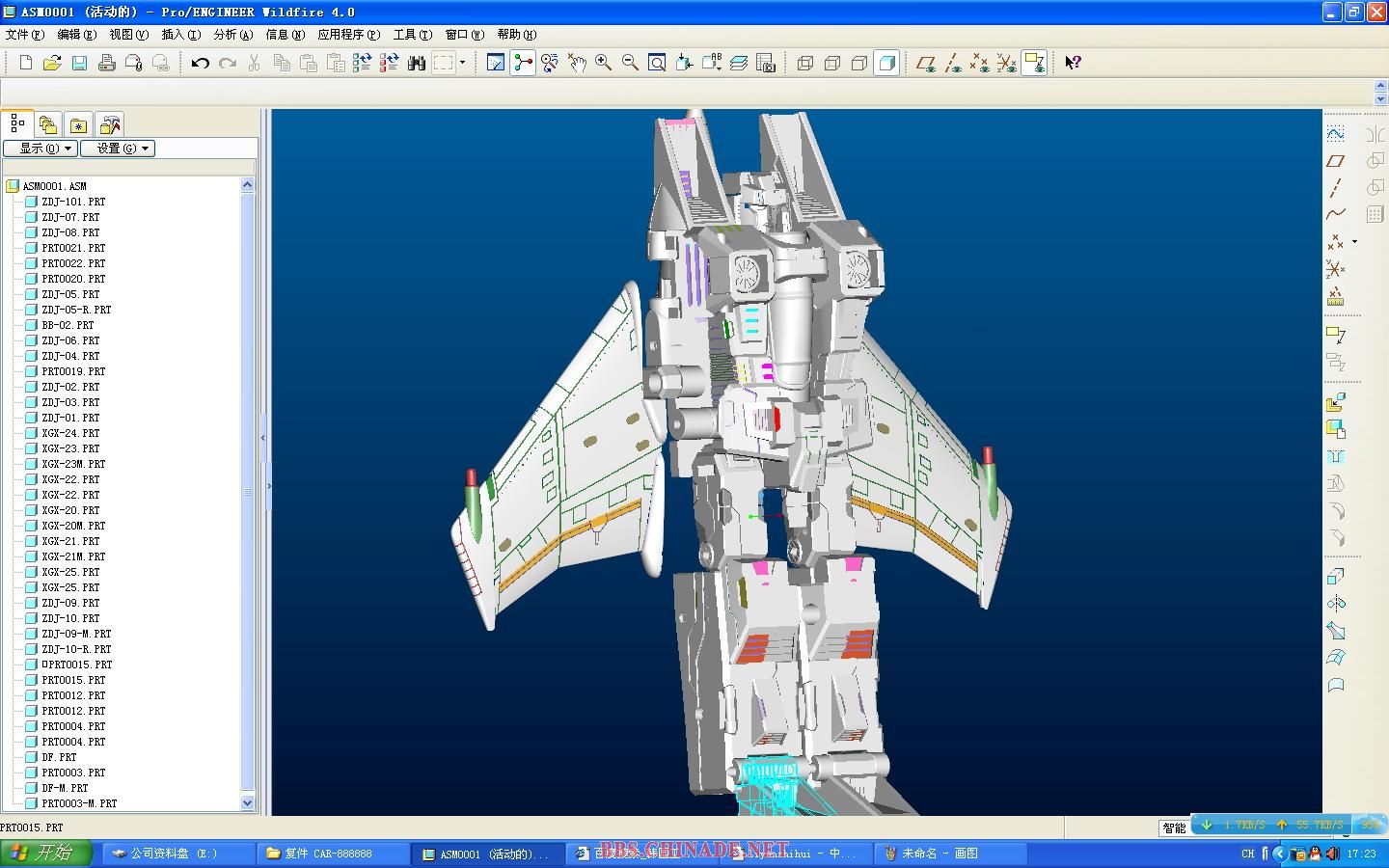Click the Datum Plane tool icon
Viewport: 1389px width, 868px height.
click(x=1336, y=161)
